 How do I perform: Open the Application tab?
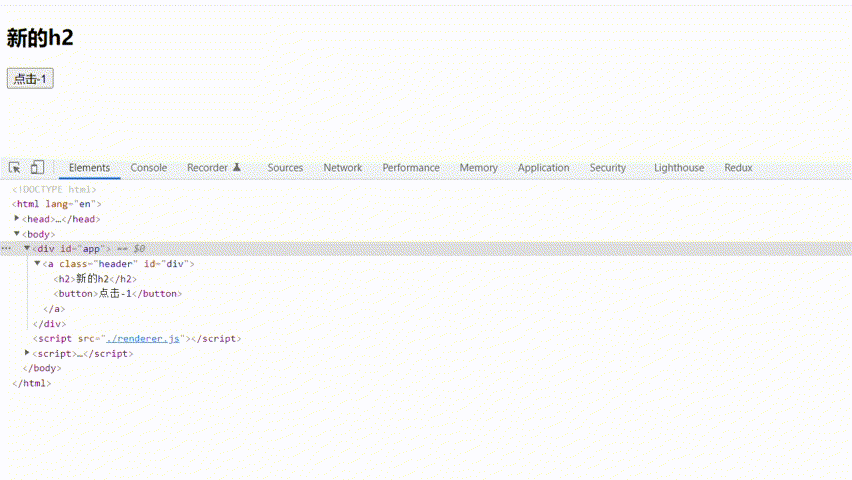pyautogui.click(x=543, y=167)
